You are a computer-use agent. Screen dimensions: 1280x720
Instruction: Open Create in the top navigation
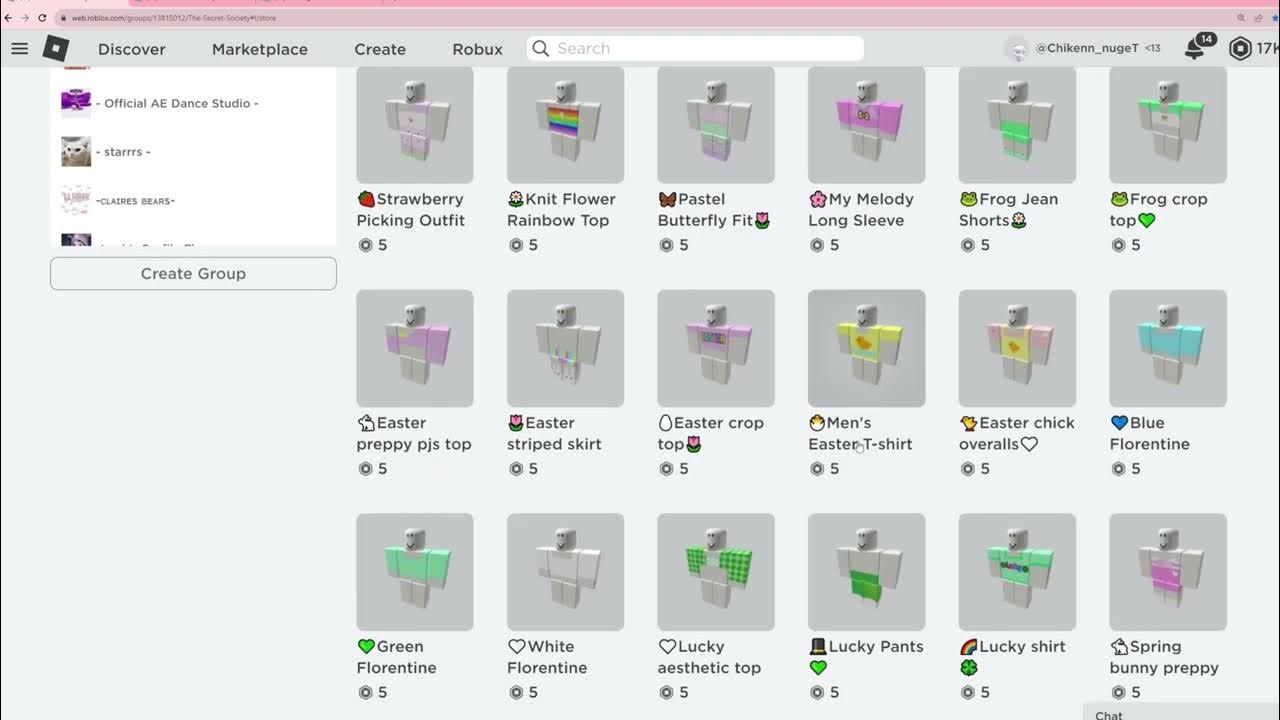pos(380,49)
